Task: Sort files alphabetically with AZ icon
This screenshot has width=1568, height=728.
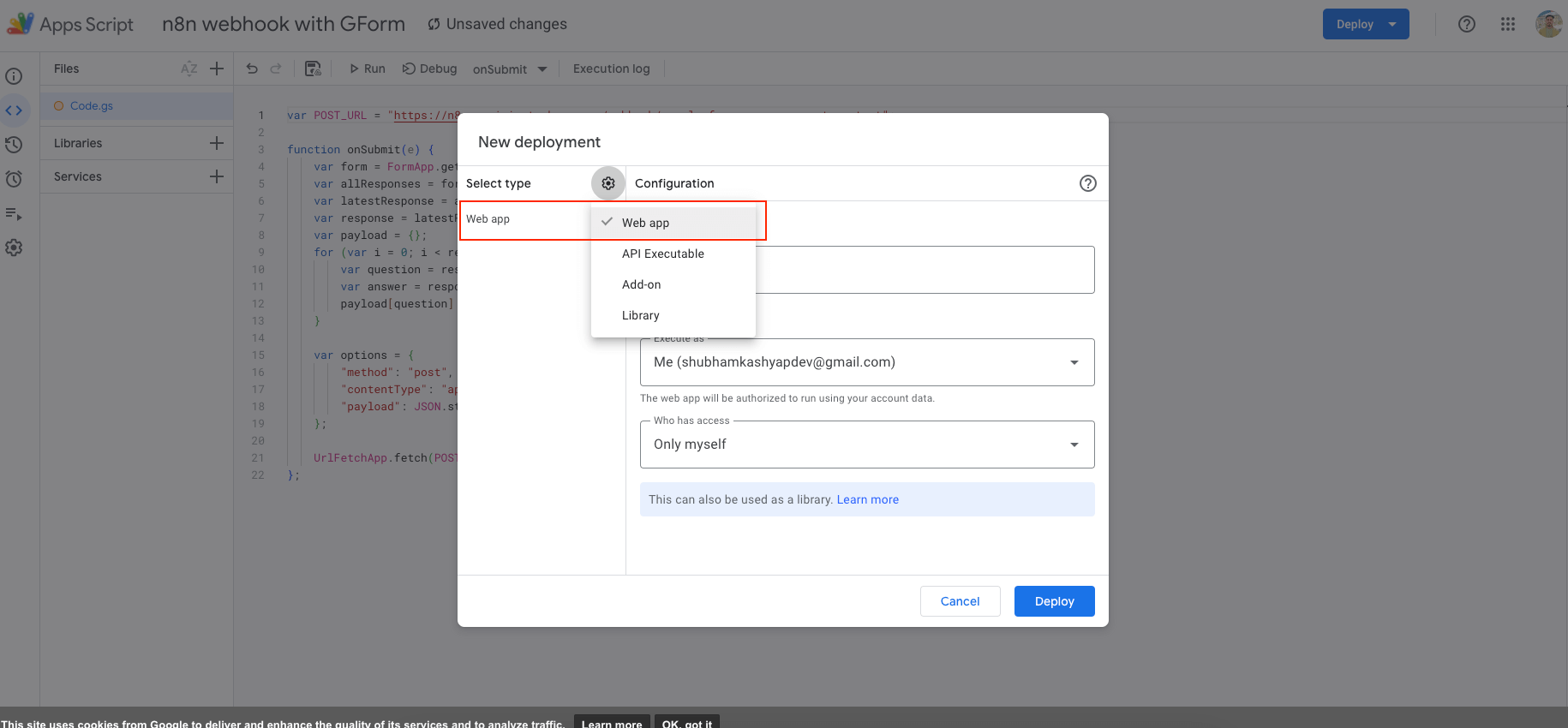Action: [189, 69]
